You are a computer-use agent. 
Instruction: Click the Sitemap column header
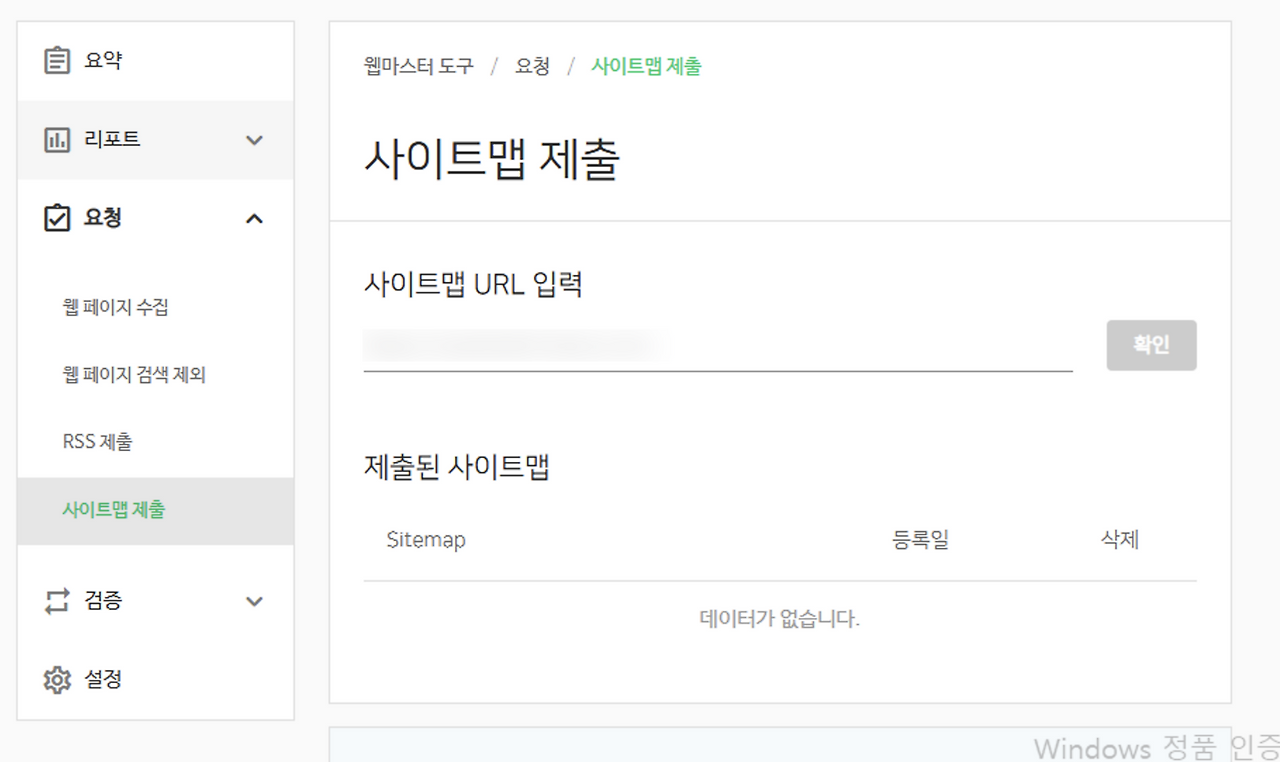[425, 539]
